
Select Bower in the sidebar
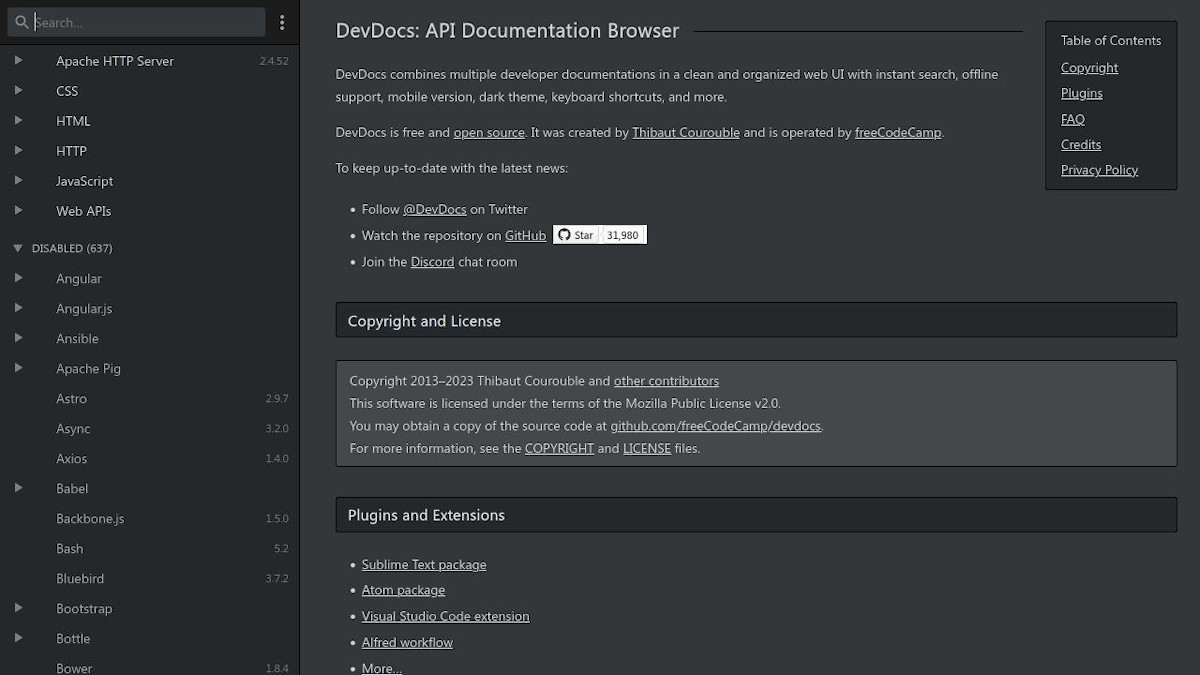149,665
